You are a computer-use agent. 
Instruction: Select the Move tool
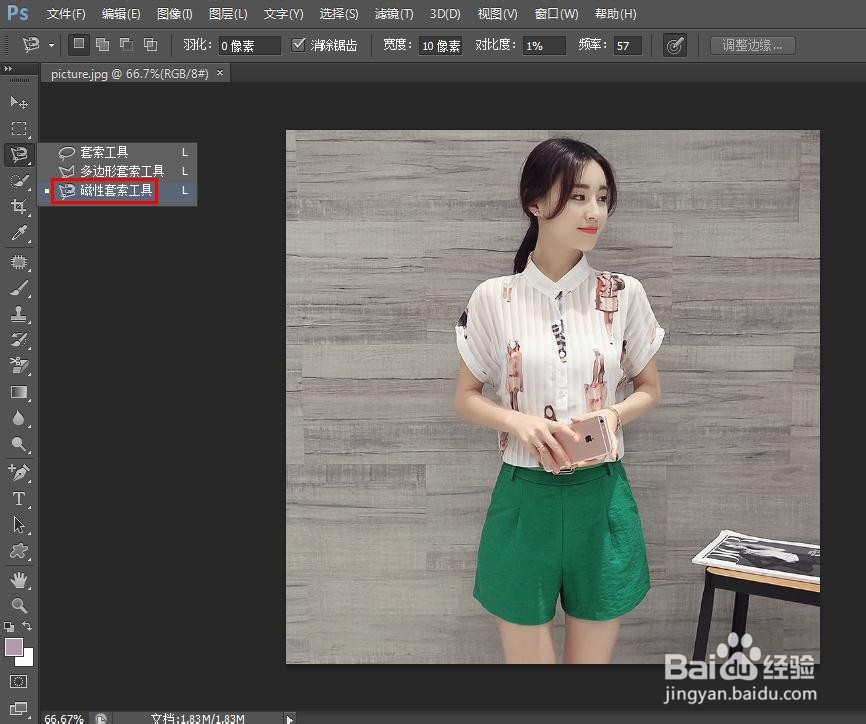(19, 103)
